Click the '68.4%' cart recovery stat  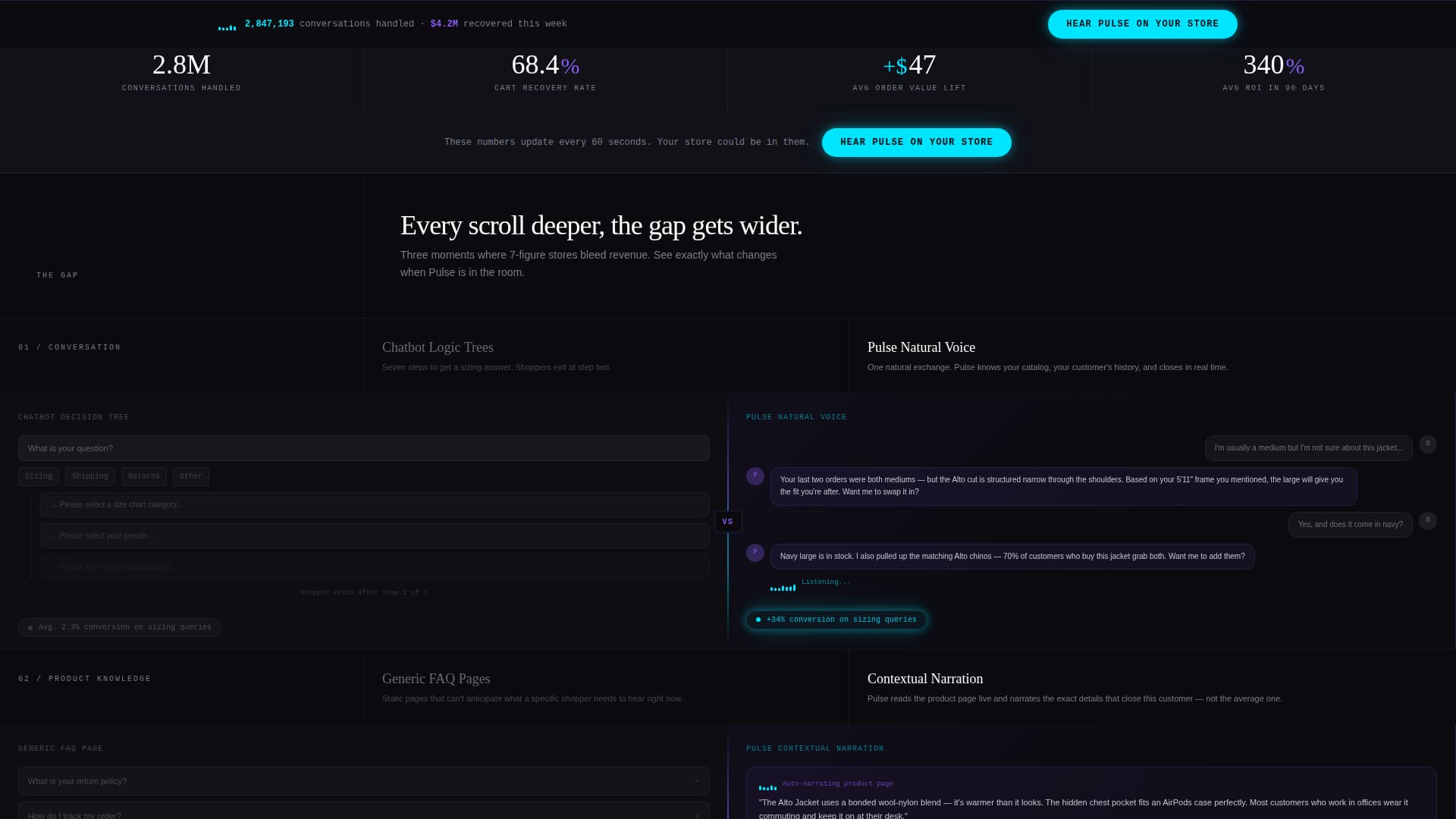[545, 65]
